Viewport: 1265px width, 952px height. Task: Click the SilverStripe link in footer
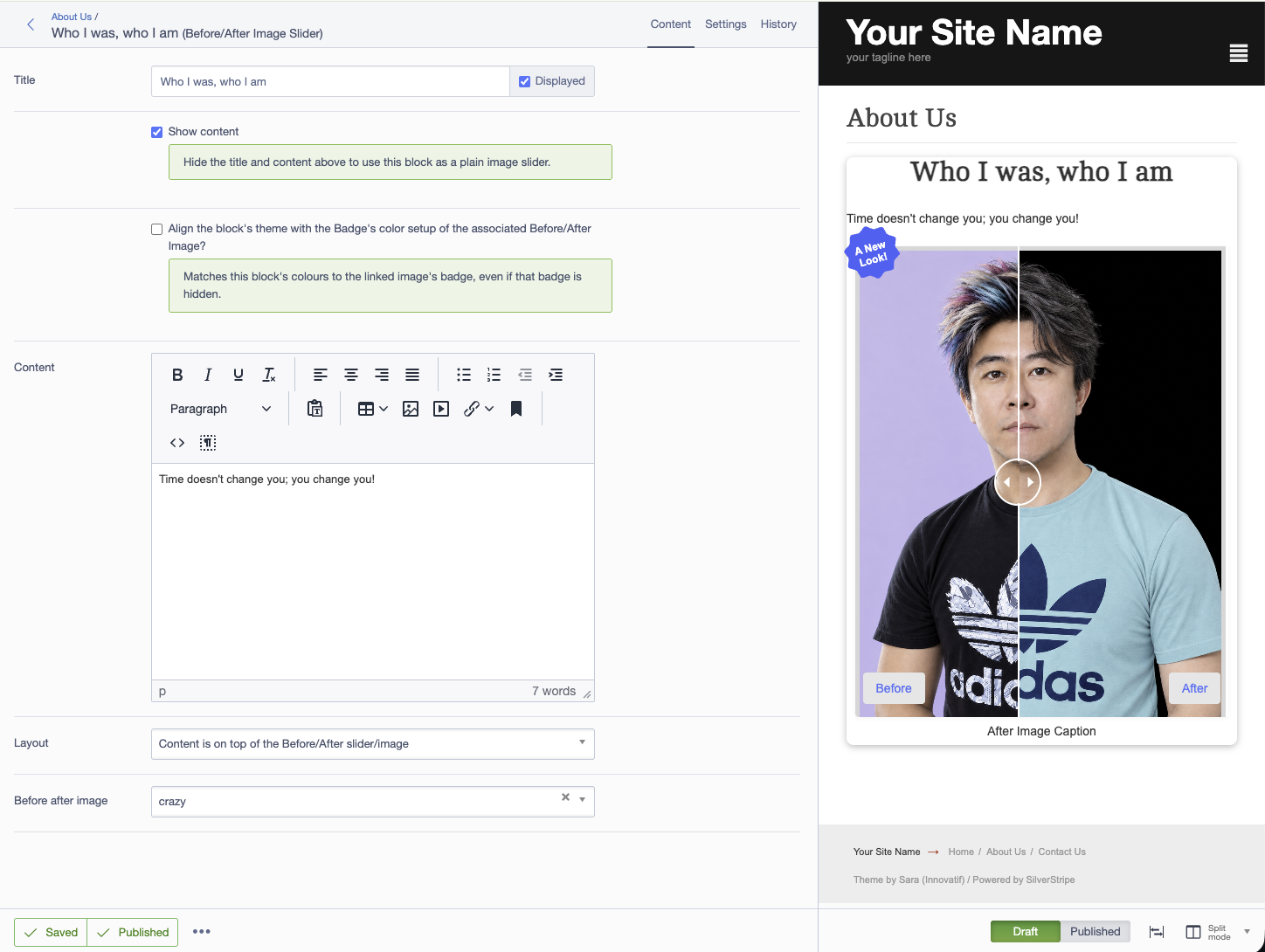(1050, 880)
